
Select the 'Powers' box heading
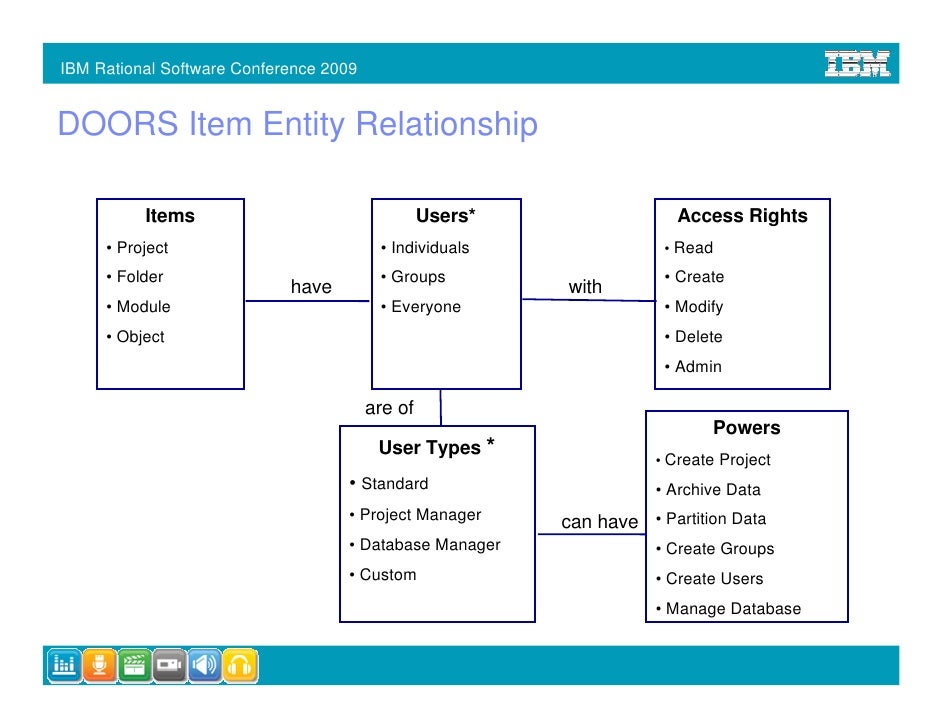point(747,428)
